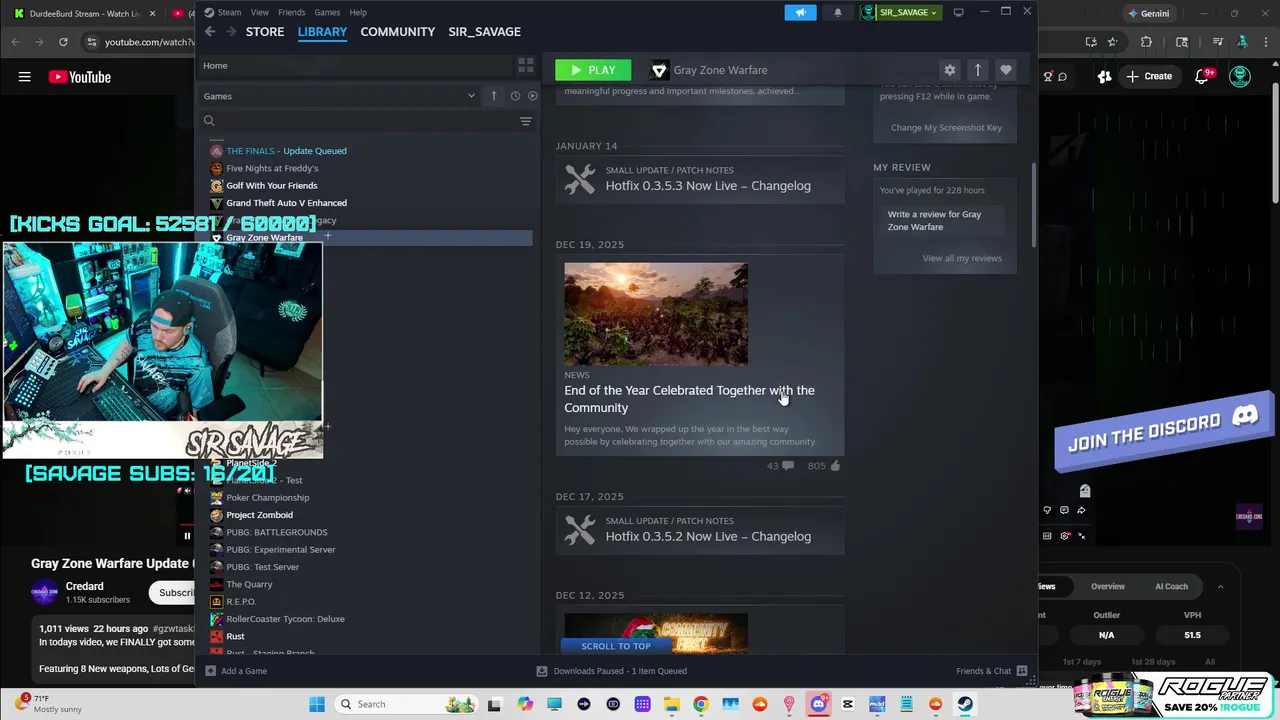Select the LIBRARY tab
The height and width of the screenshot is (720, 1280).
tap(322, 32)
